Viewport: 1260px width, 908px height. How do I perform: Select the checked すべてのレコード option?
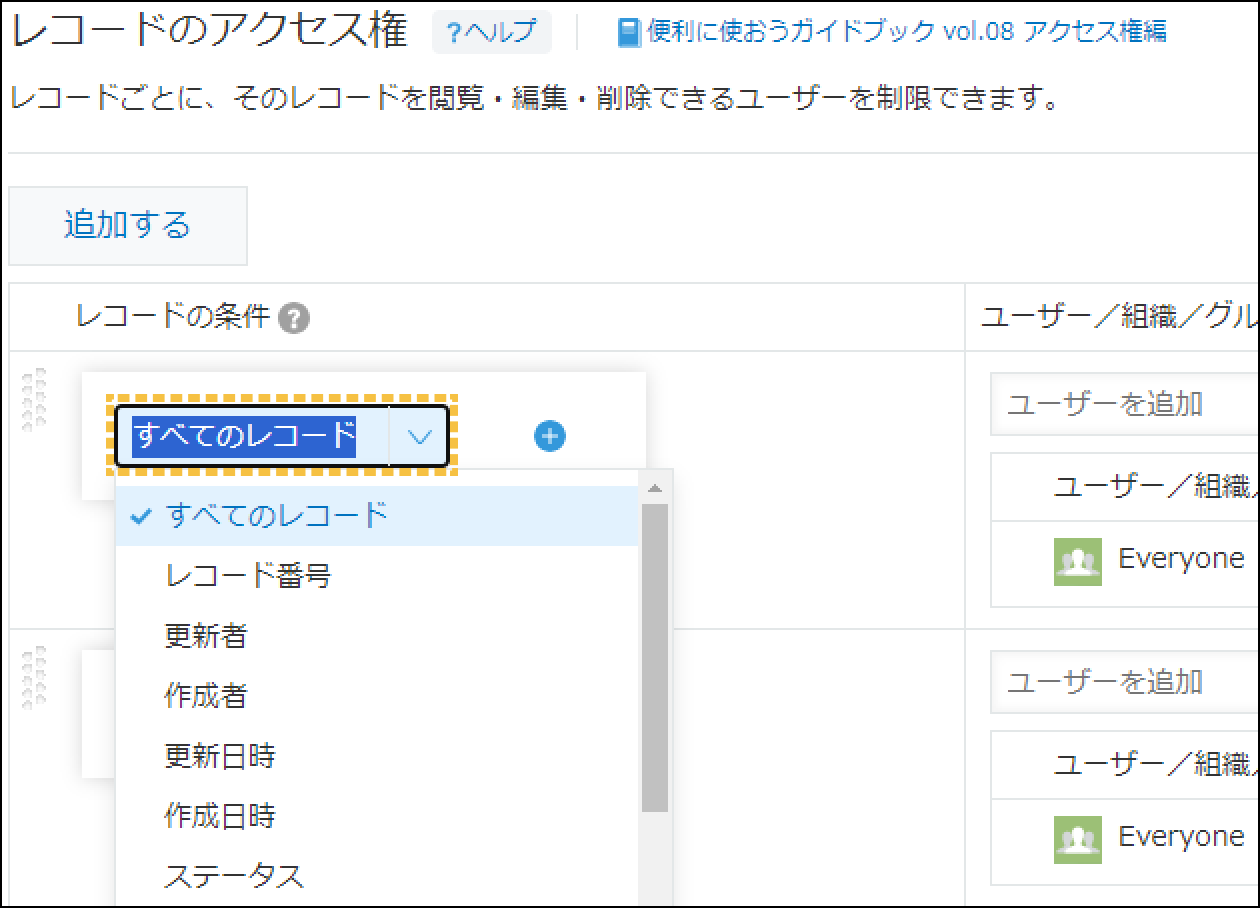[x=276, y=516]
